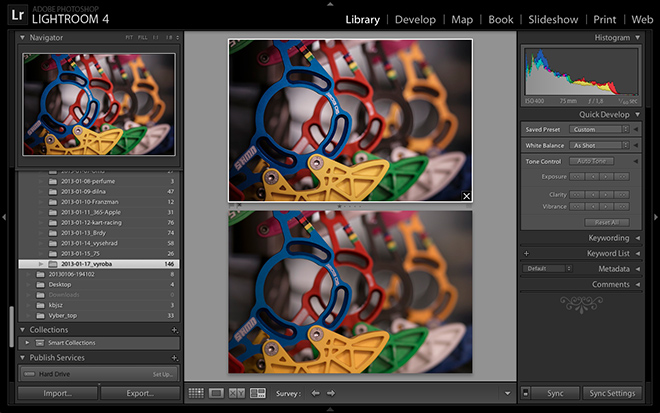Remove top photo from survey with X
Viewport: 660px width, 413px height.
tap(466, 196)
